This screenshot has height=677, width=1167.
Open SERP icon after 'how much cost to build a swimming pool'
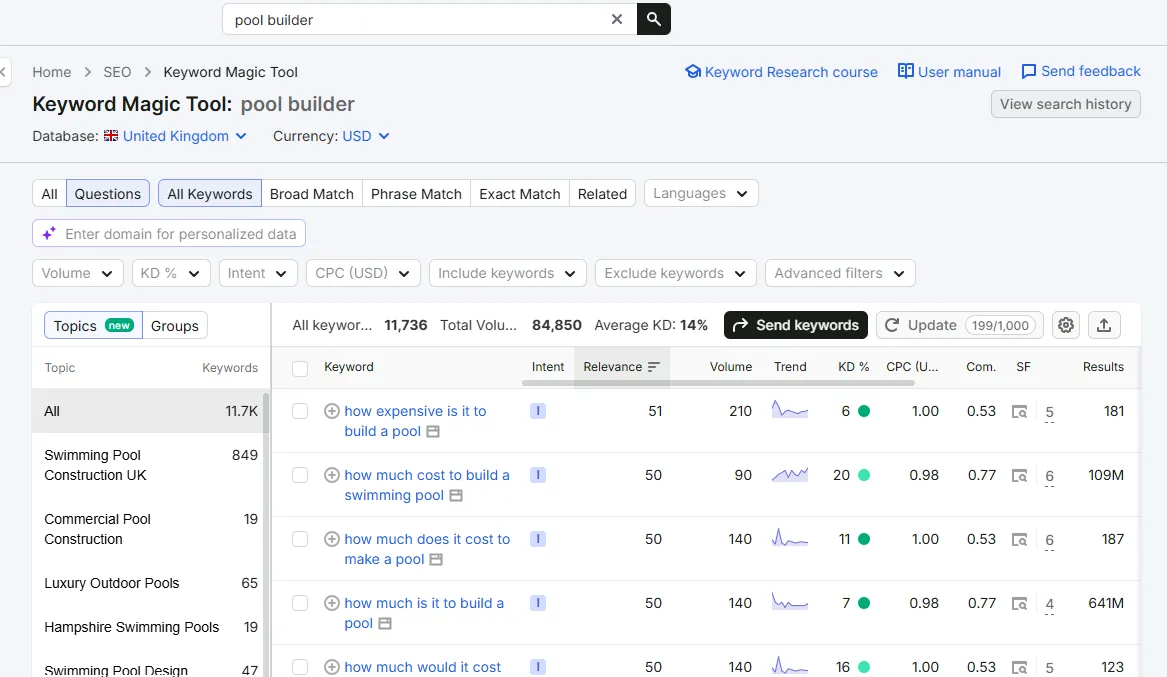click(456, 495)
